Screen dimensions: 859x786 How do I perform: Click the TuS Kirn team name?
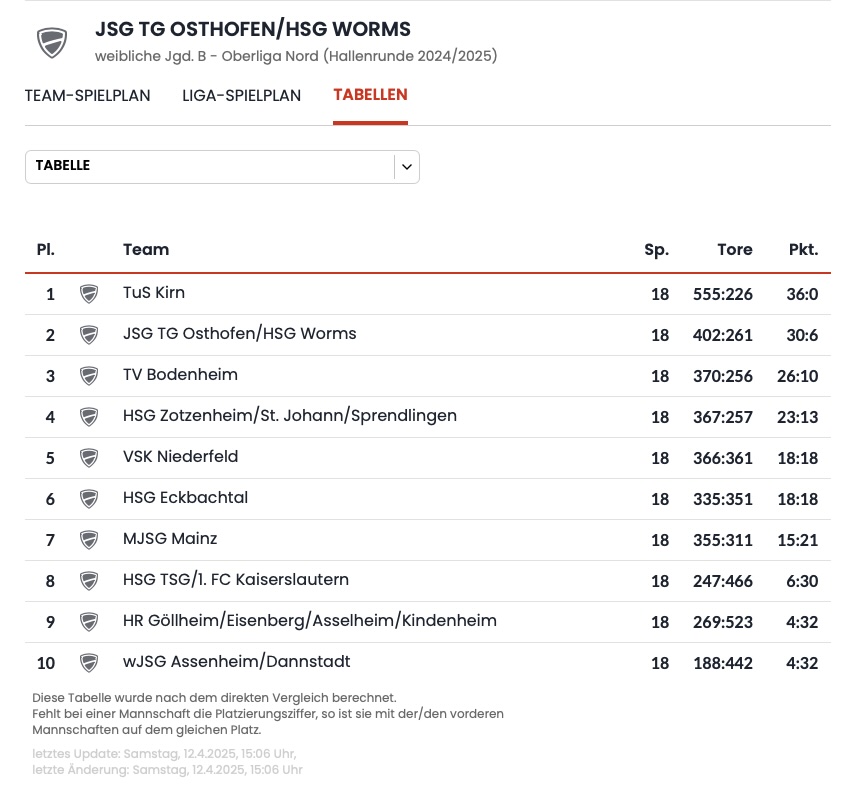(x=153, y=293)
